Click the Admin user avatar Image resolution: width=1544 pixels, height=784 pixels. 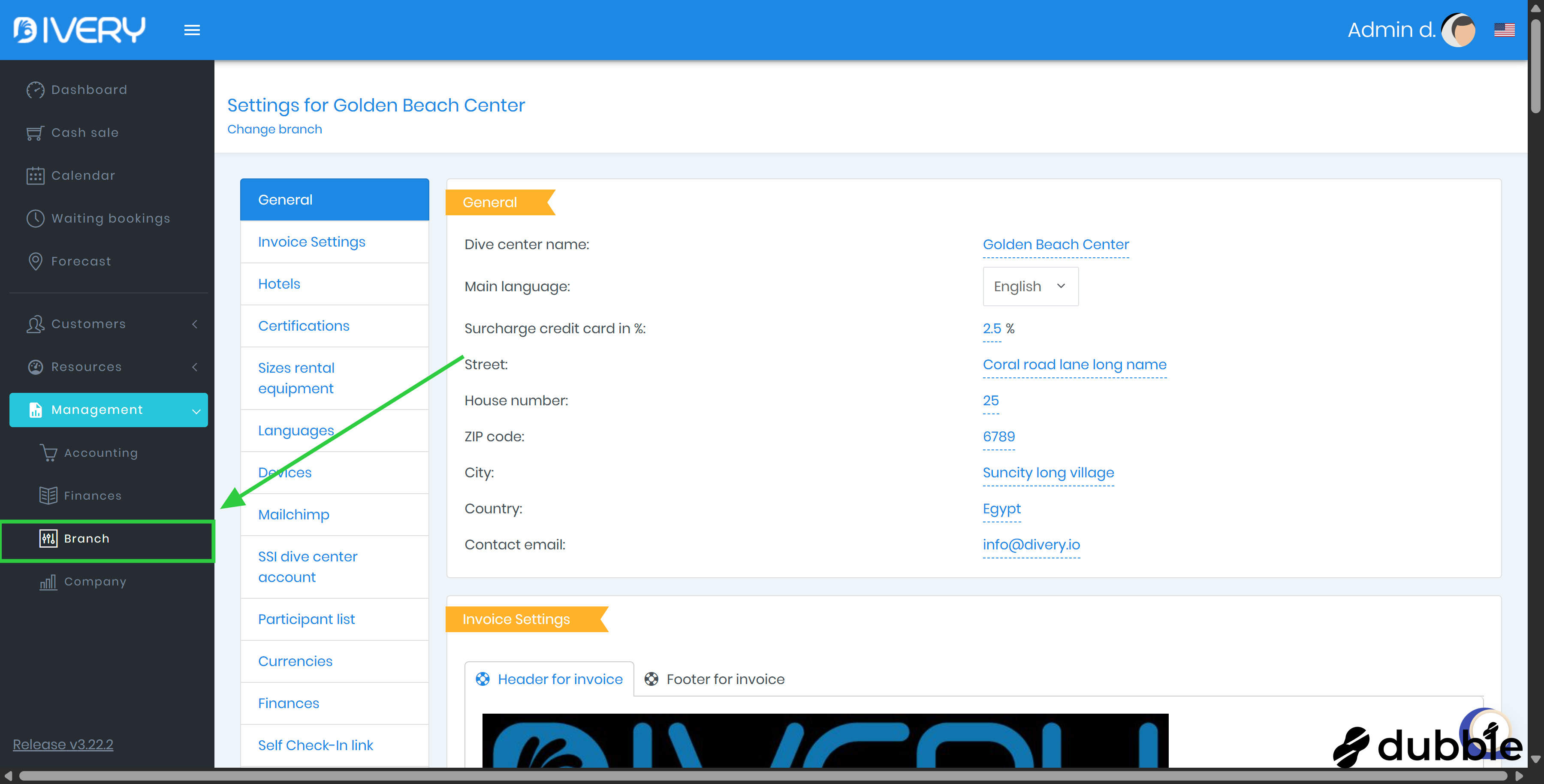[x=1458, y=30]
